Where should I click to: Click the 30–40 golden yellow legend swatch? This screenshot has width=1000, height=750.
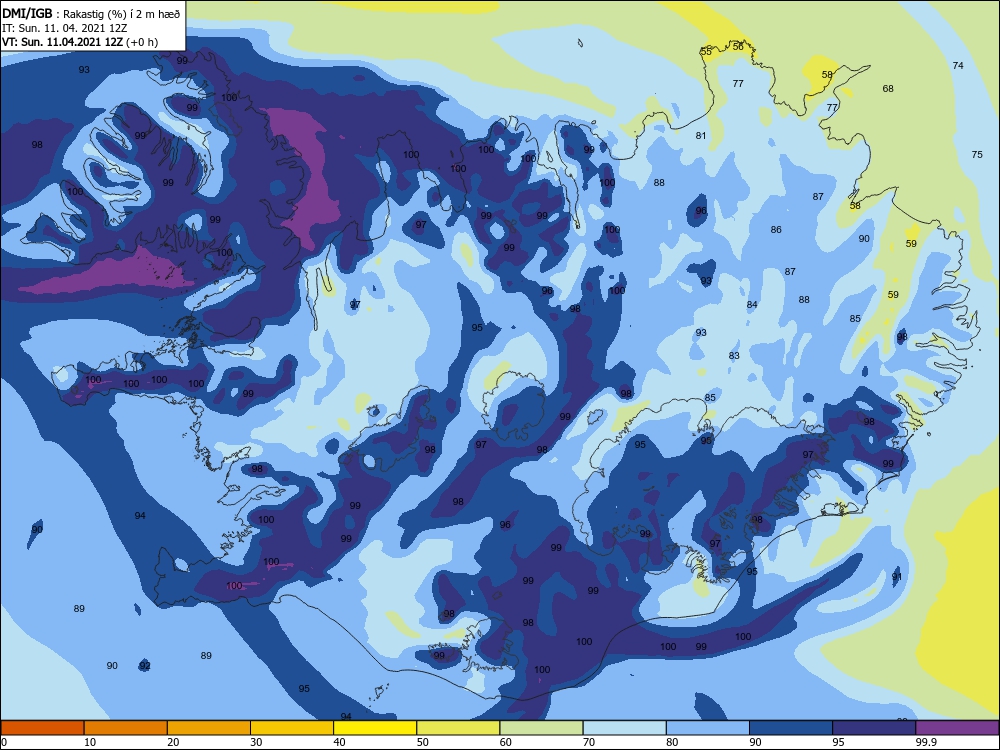tap(292, 728)
